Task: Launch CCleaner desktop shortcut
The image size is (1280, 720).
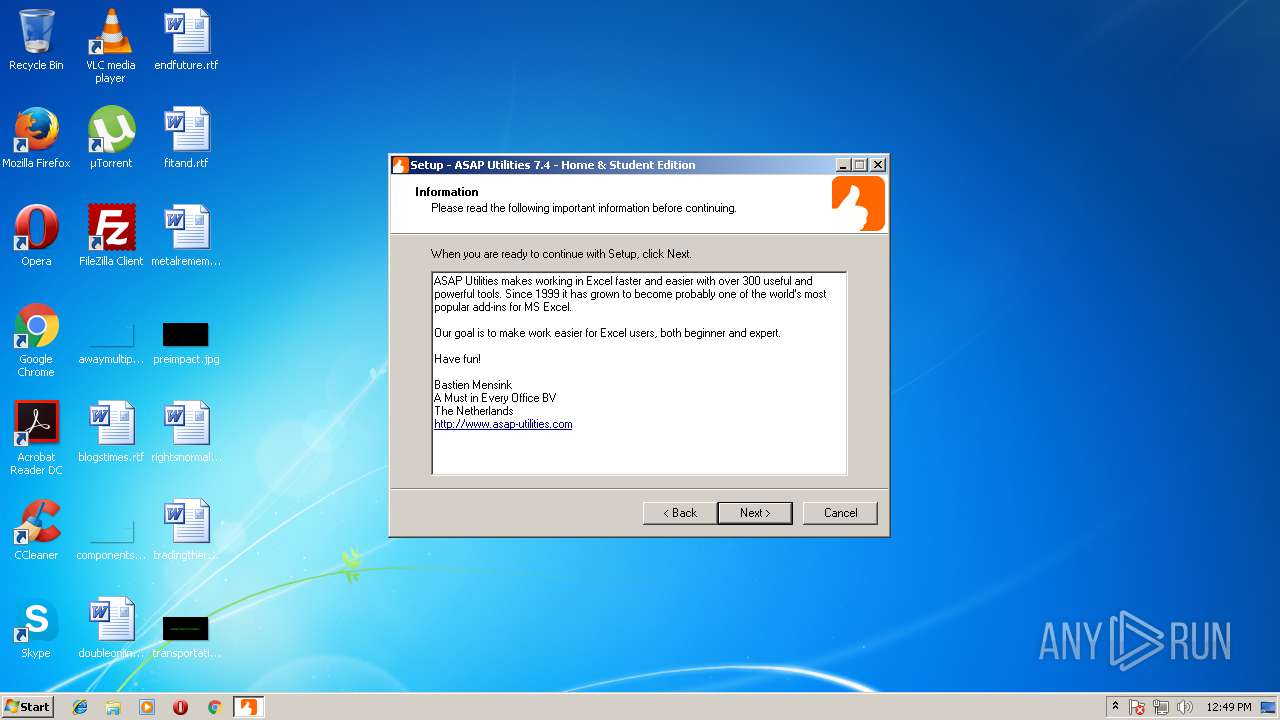Action: pos(36,530)
